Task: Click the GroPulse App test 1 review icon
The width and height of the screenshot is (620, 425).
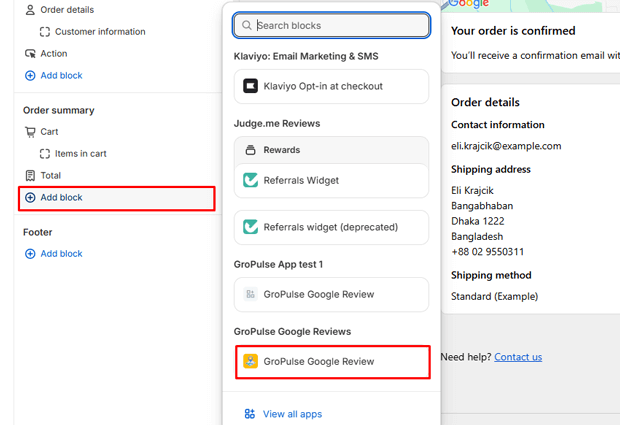Action: pyautogui.click(x=251, y=295)
